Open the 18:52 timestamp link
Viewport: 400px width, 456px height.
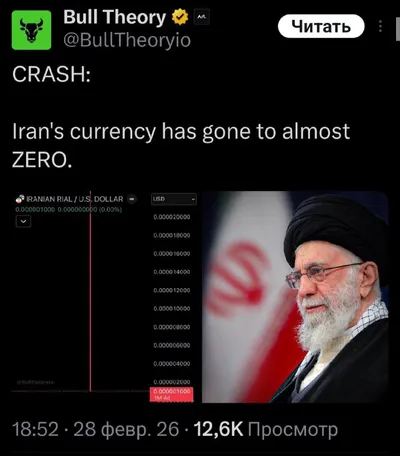coord(35,429)
